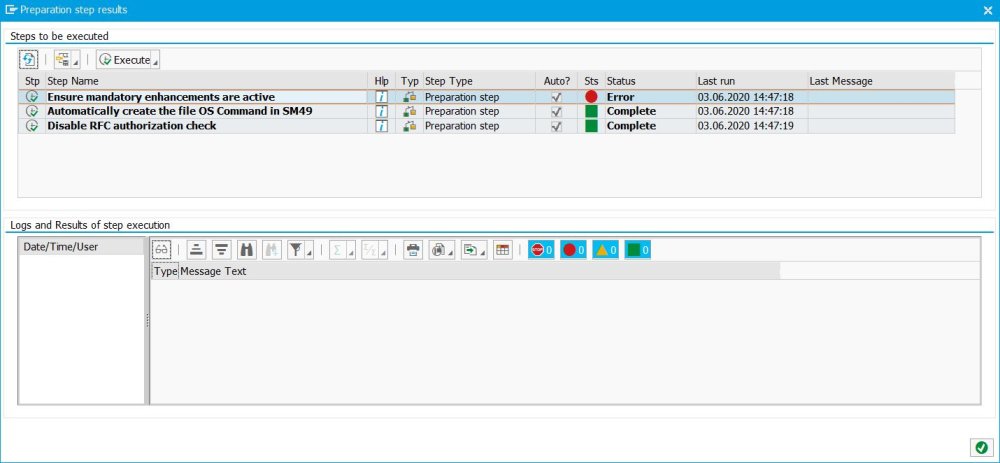Click the Step Name column header
1000x463 pixels.
(x=209, y=81)
